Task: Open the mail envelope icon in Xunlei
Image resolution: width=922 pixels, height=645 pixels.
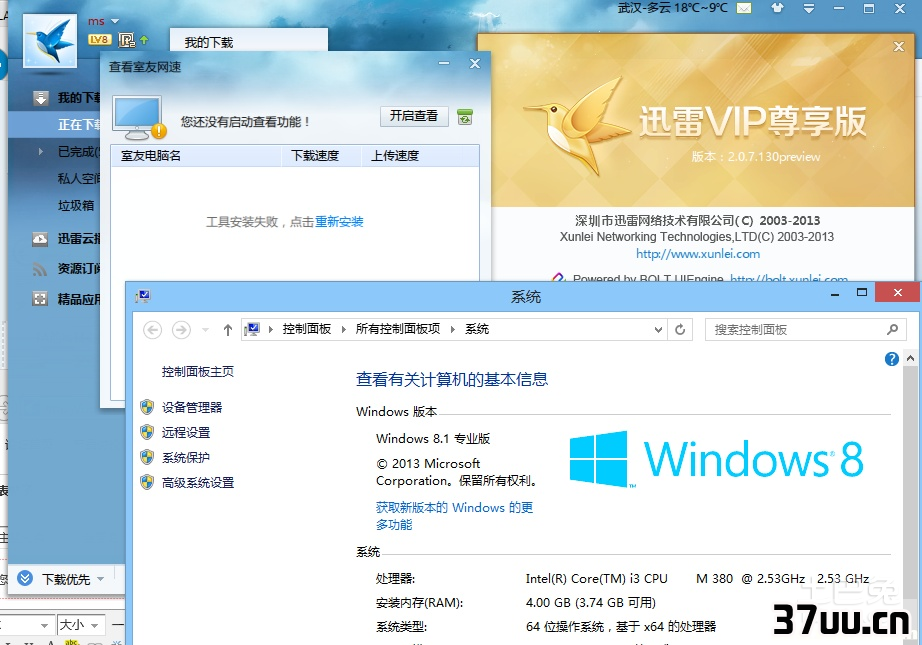Action: coord(744,8)
